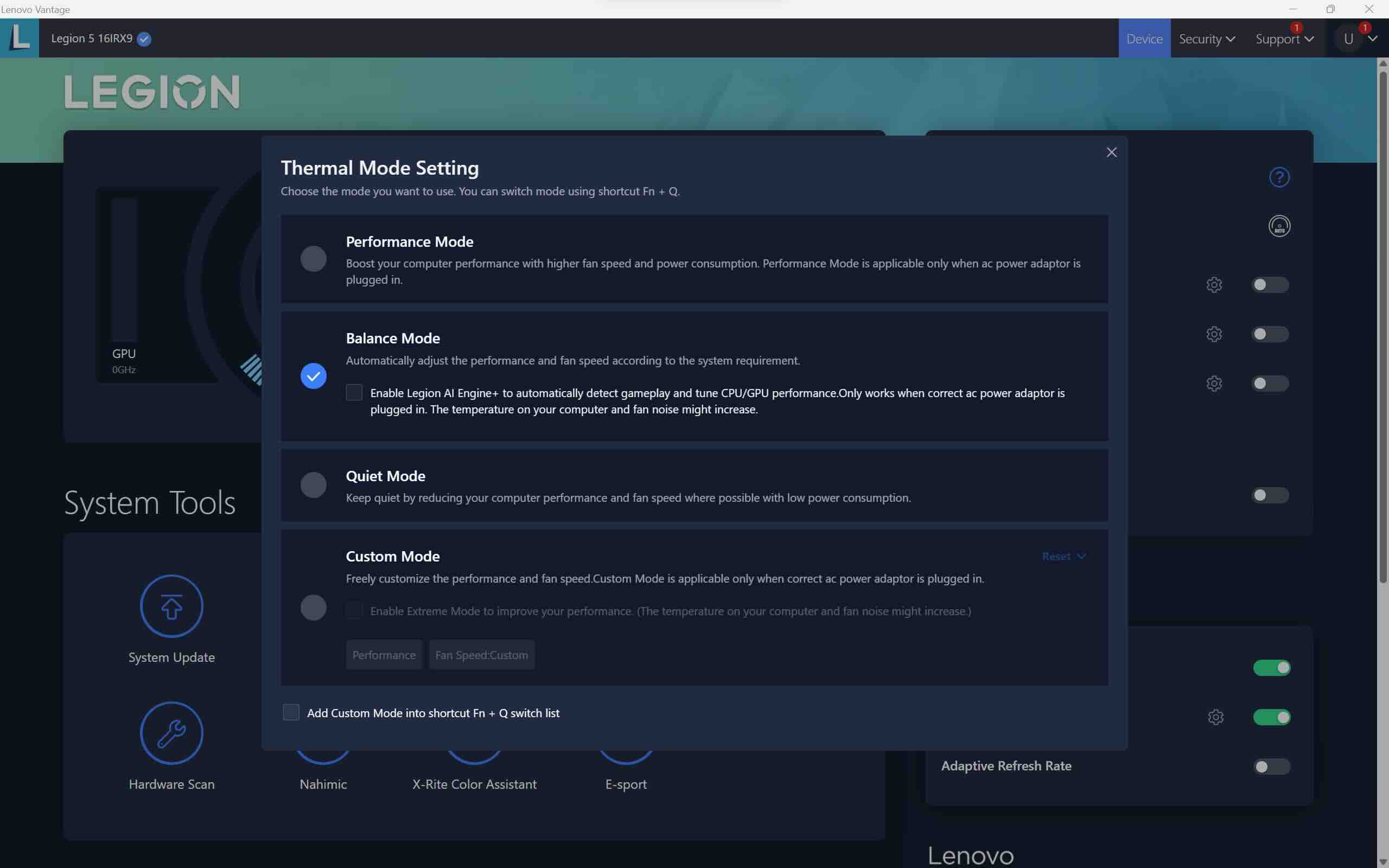Open the user account U avatar

1348,39
